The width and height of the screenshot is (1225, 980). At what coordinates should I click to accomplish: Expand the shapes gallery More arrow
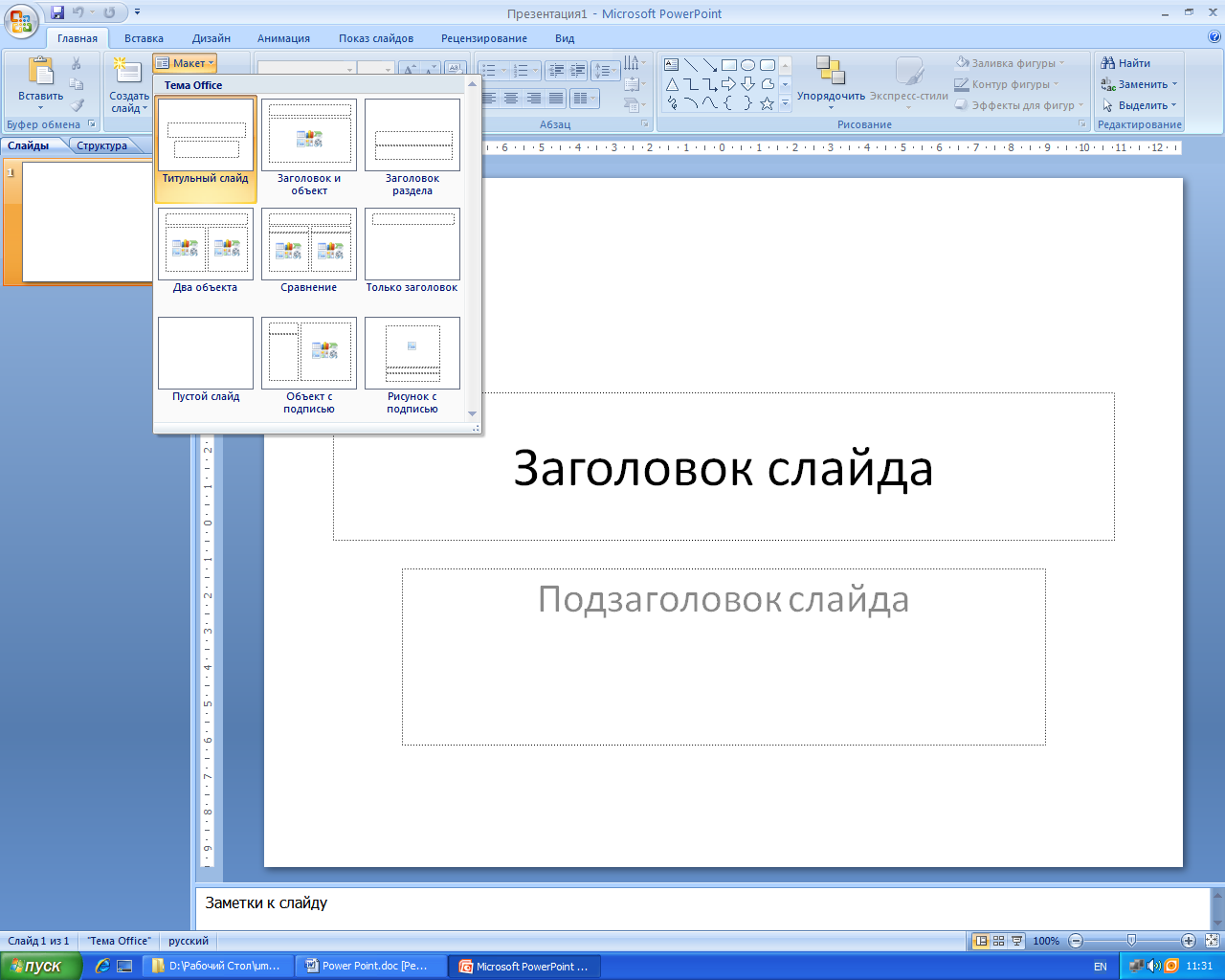pyautogui.click(x=786, y=102)
